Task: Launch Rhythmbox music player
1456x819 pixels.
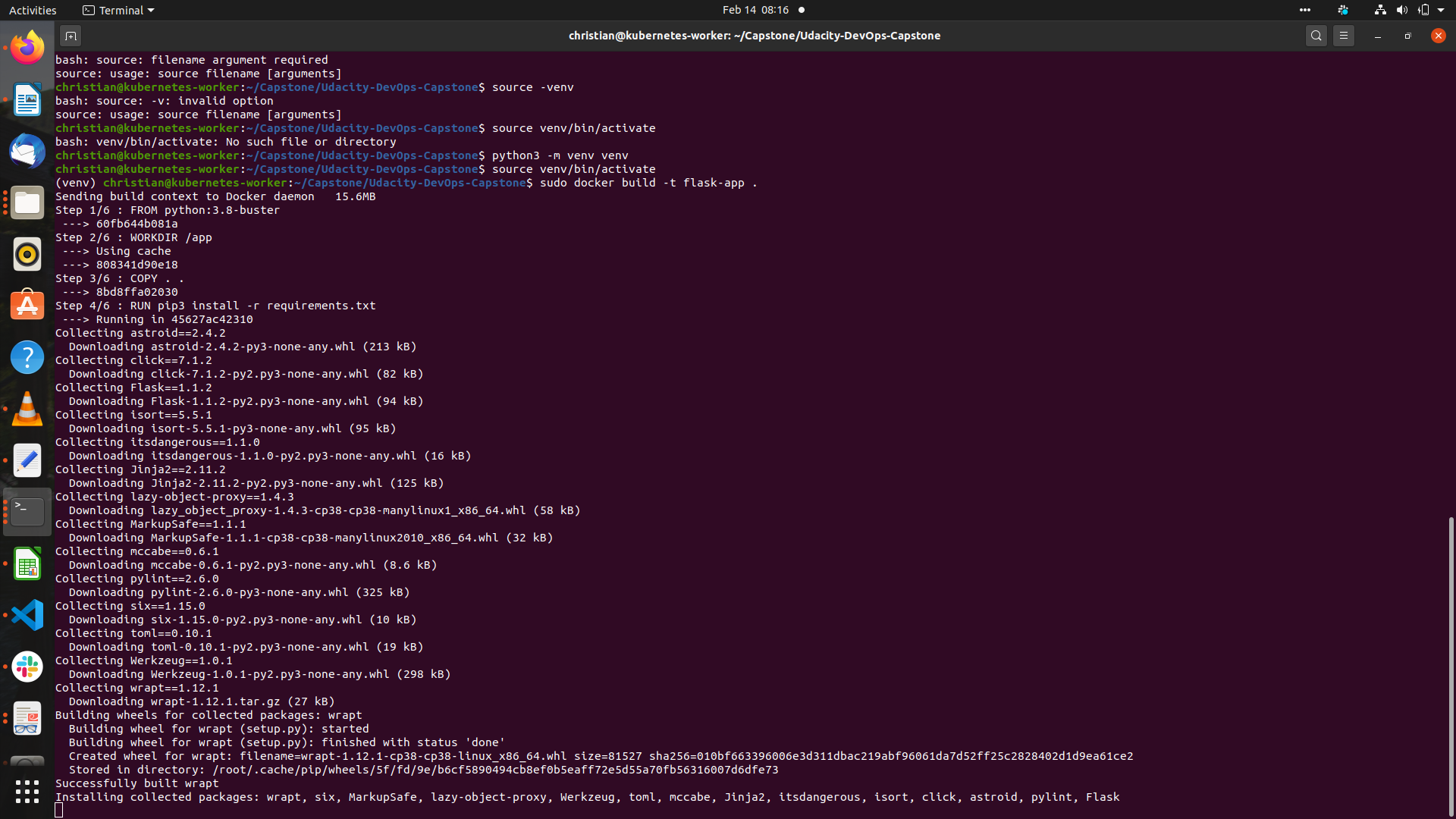Action: click(x=27, y=255)
